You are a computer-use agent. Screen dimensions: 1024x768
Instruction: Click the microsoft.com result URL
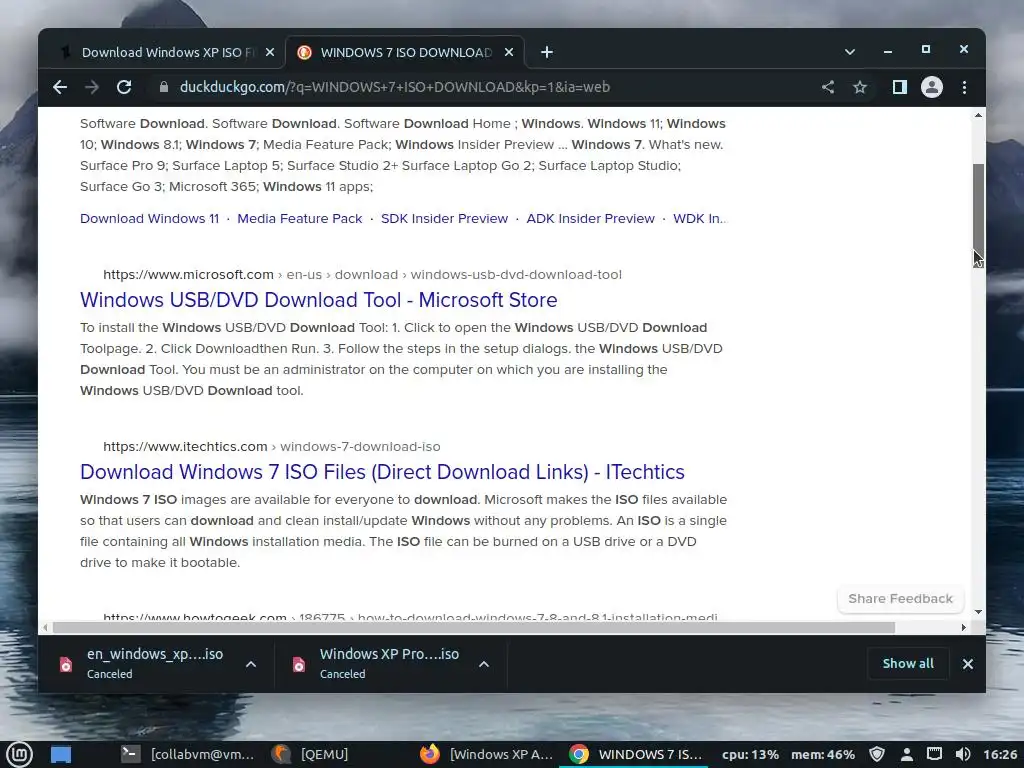(x=362, y=274)
